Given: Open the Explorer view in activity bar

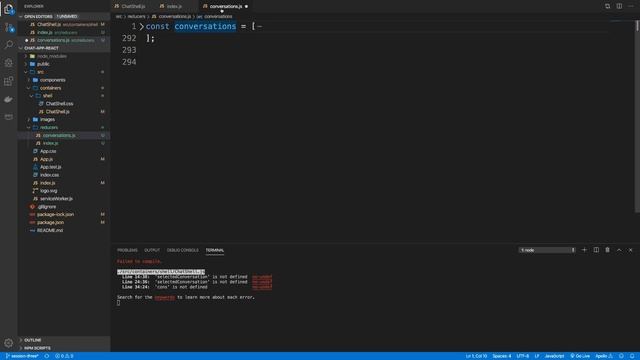Looking at the screenshot, I should coord(9,9).
